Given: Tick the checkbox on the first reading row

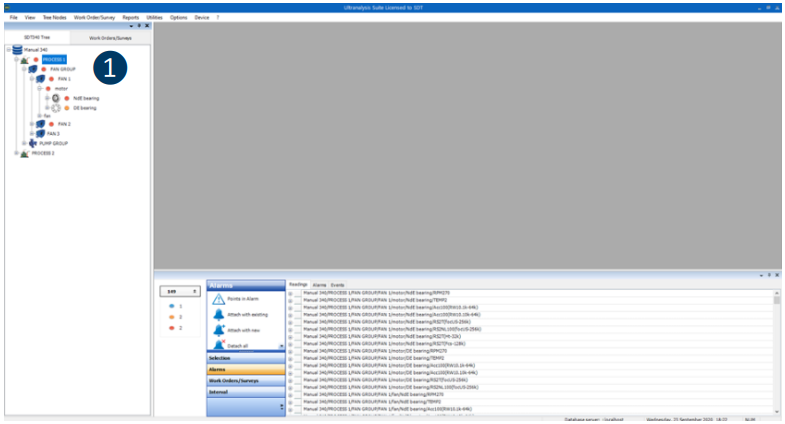Looking at the screenshot, I should [x=299, y=292].
